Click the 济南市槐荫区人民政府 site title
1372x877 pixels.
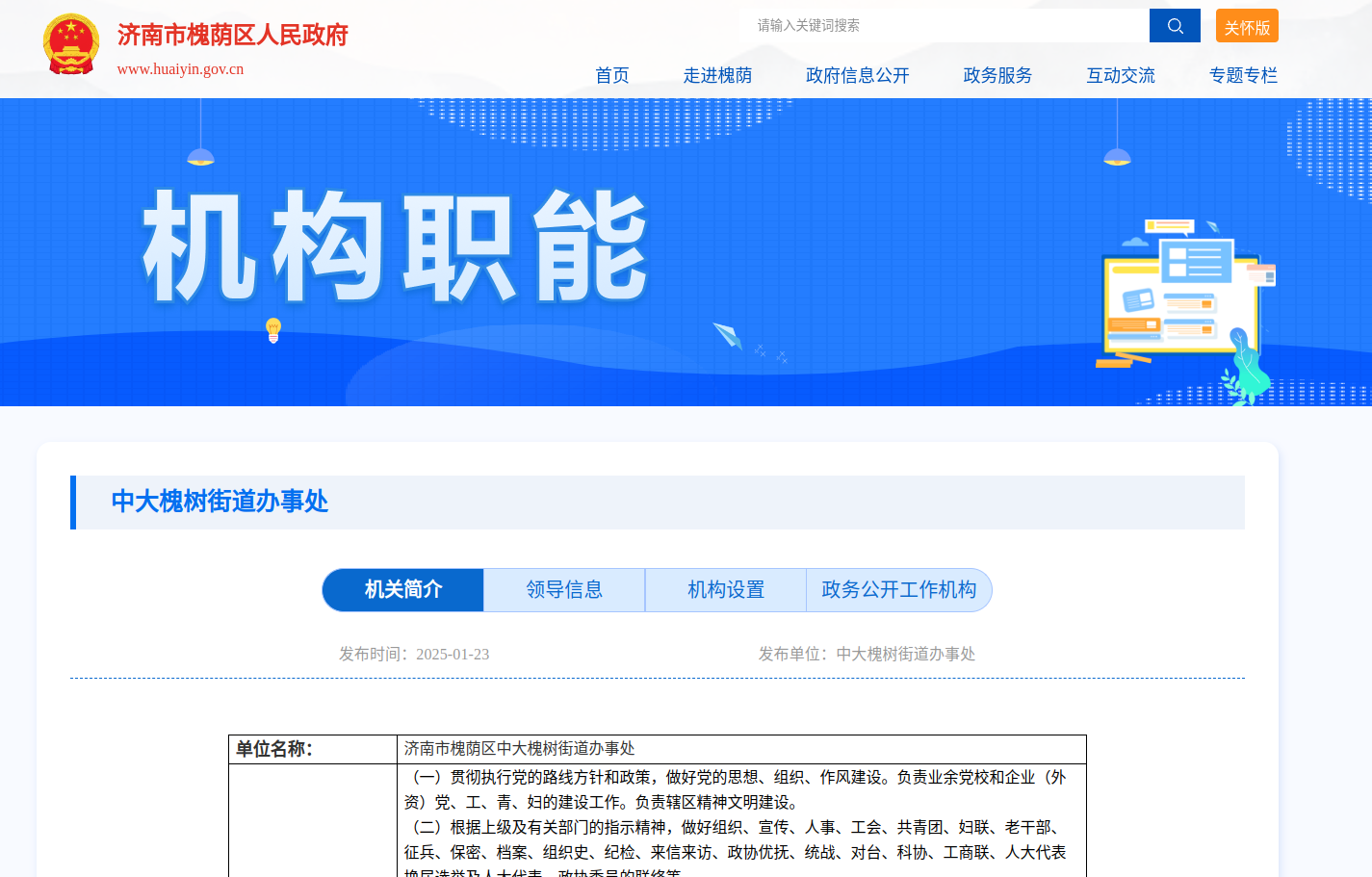tap(232, 36)
